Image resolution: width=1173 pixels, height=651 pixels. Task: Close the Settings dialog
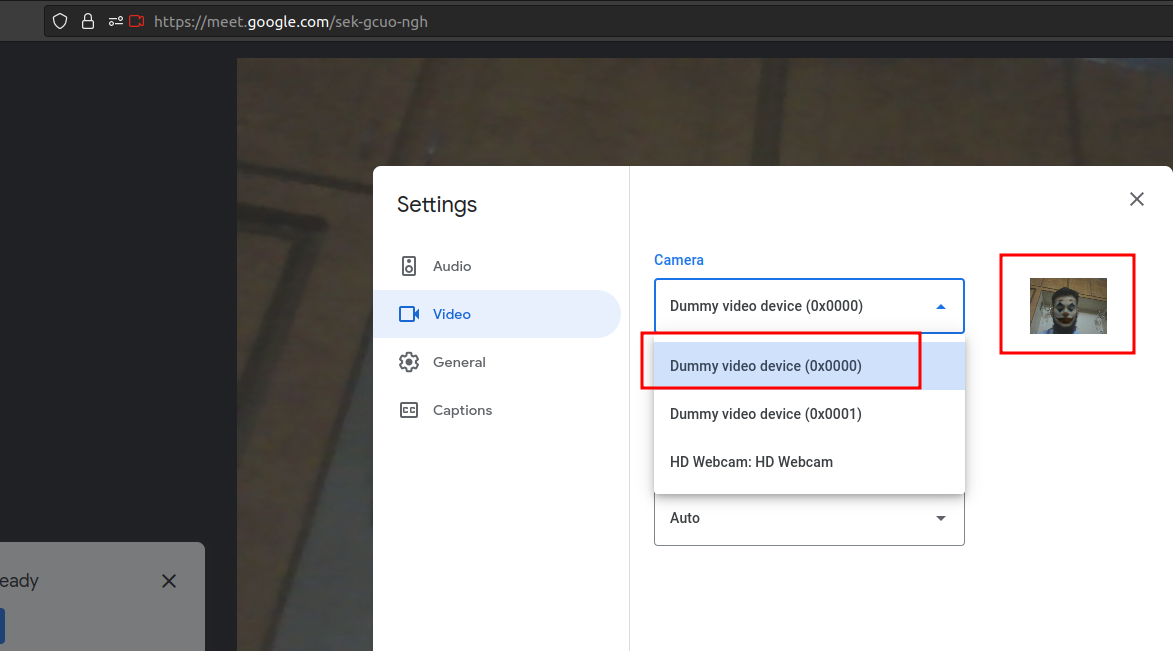pos(1136,199)
